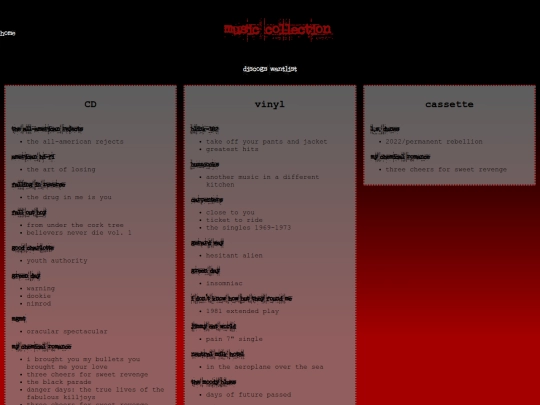The height and width of the screenshot is (405, 540).
Task: Select 'in the aeroplane over the sea'
Action: click(x=264, y=367)
